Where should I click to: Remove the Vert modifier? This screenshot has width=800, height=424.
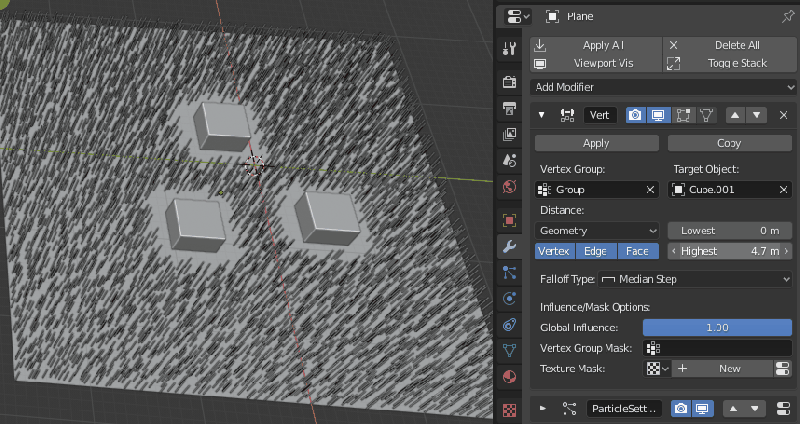(784, 115)
